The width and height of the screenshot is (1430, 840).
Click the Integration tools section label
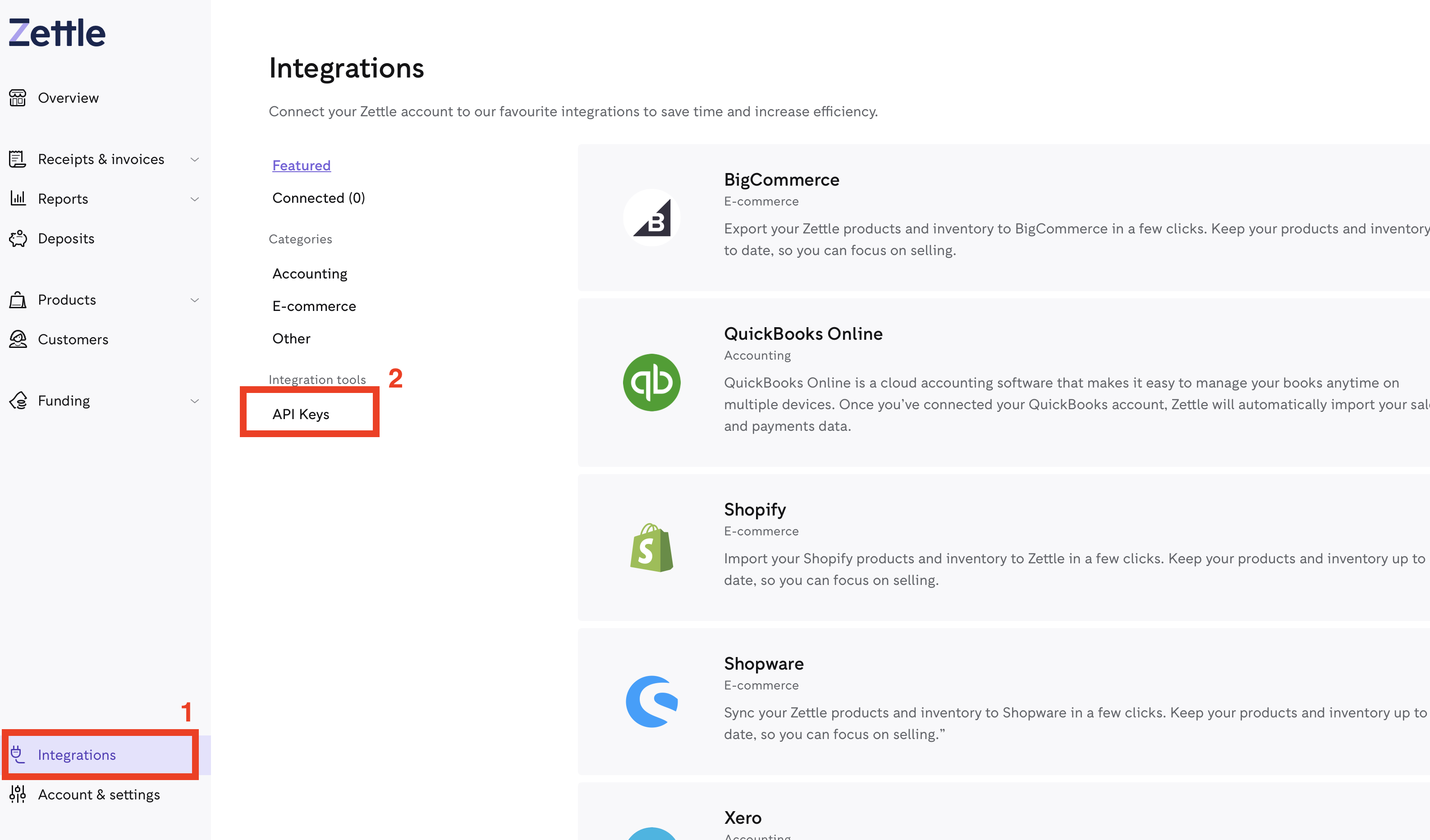pyautogui.click(x=317, y=379)
